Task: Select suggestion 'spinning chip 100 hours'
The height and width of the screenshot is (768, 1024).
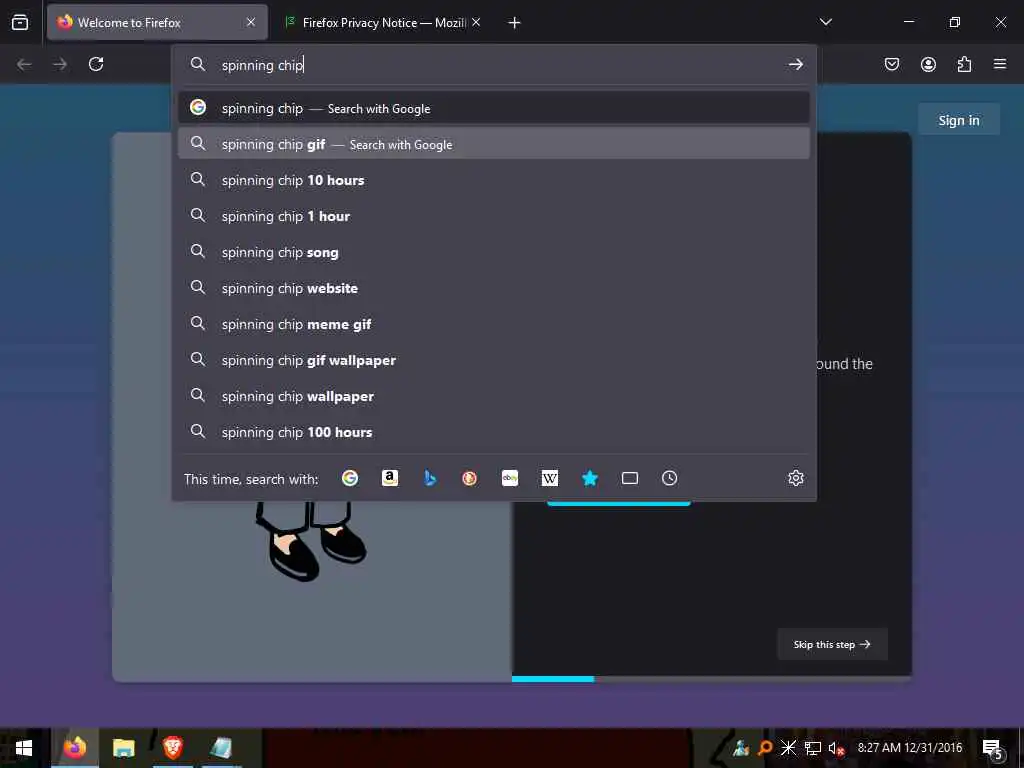Action: tap(494, 431)
